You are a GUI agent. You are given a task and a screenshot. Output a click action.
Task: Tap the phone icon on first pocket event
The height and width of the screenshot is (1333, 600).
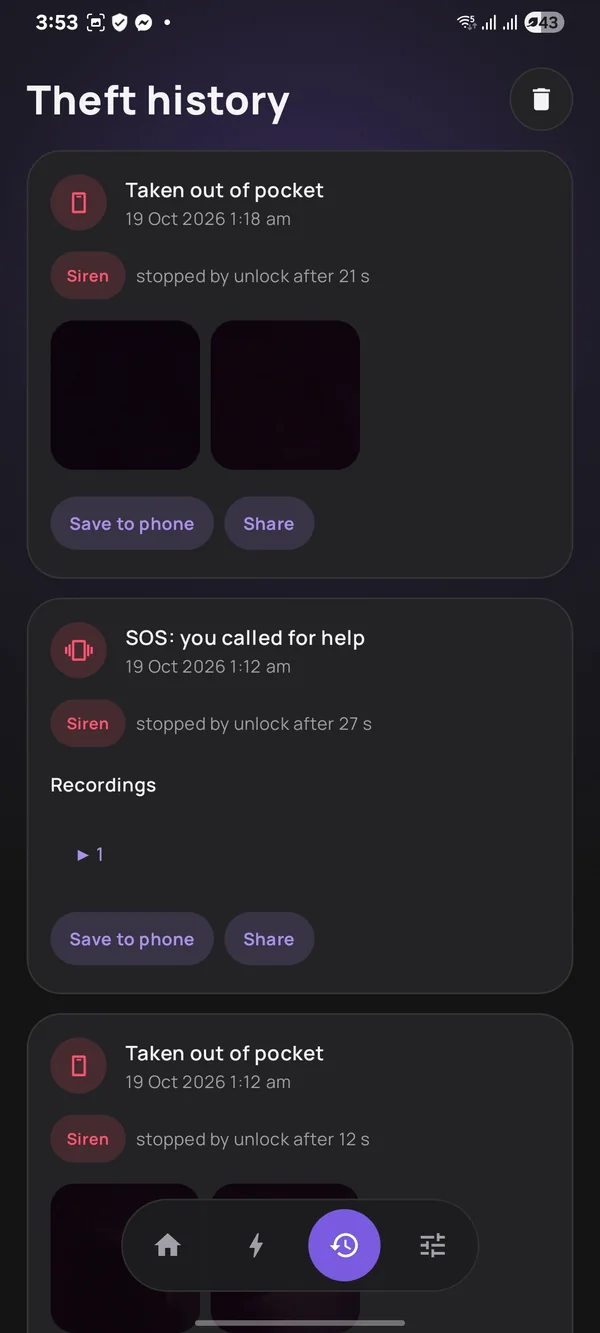79,203
